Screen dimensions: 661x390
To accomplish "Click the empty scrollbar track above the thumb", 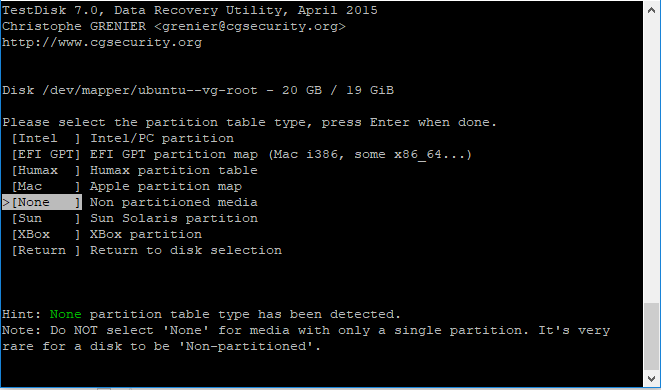I will coord(652,160).
